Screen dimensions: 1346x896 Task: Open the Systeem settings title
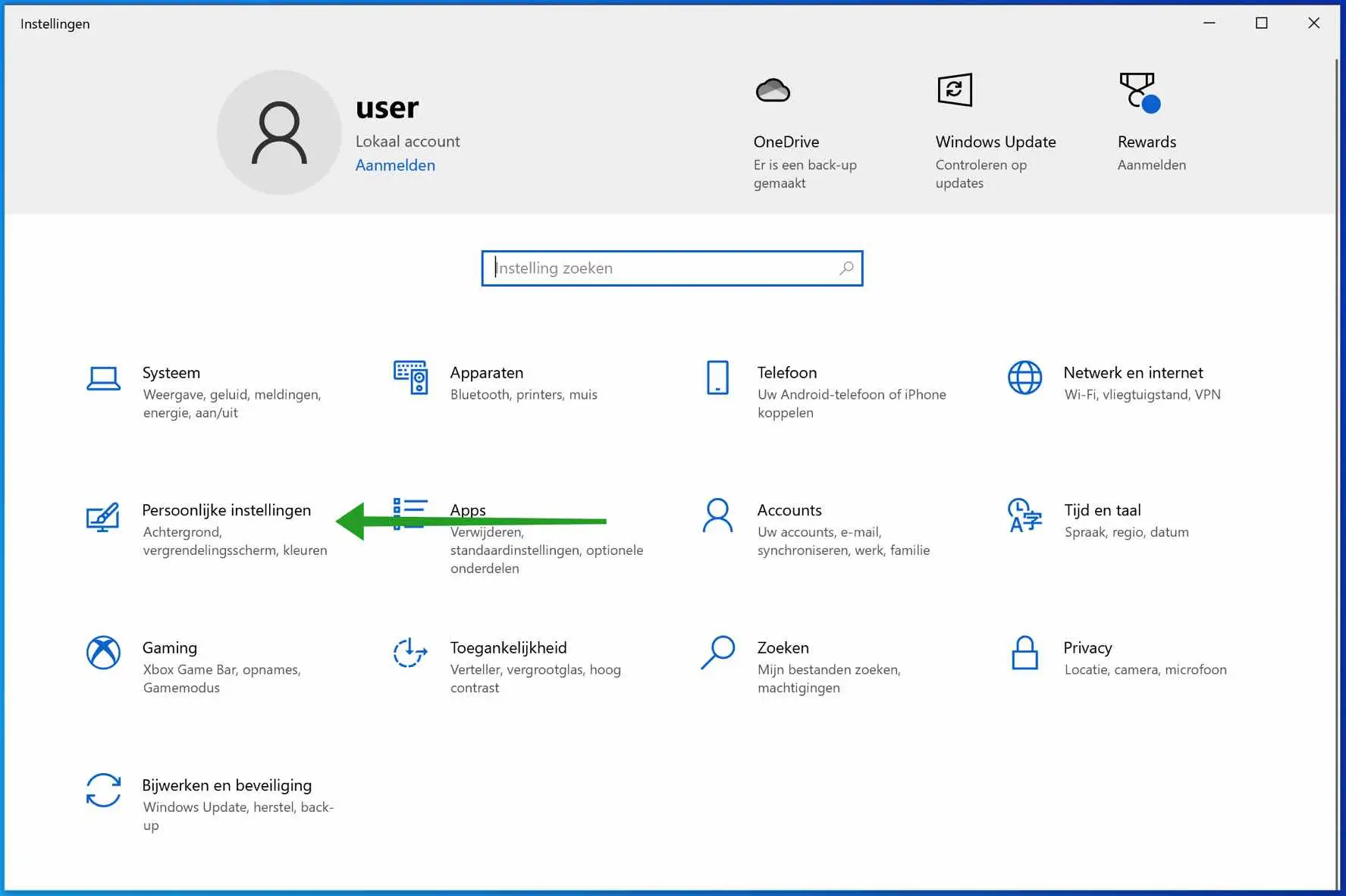[x=171, y=373]
